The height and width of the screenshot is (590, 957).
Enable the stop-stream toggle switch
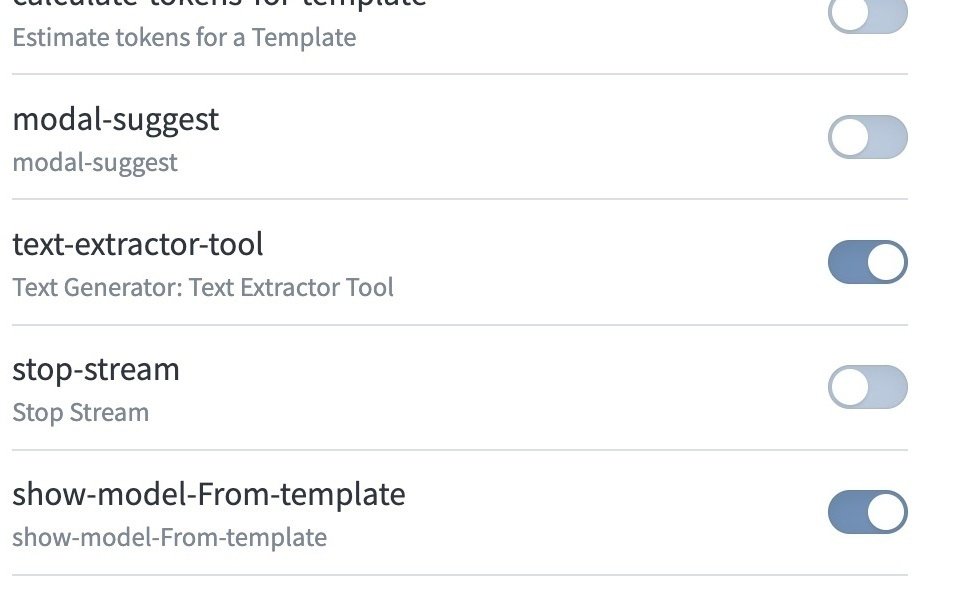click(866, 386)
